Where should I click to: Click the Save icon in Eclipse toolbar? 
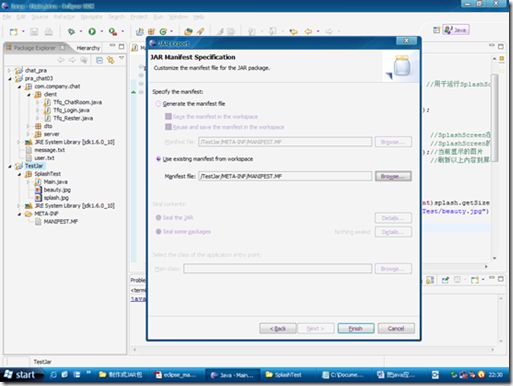point(34,32)
